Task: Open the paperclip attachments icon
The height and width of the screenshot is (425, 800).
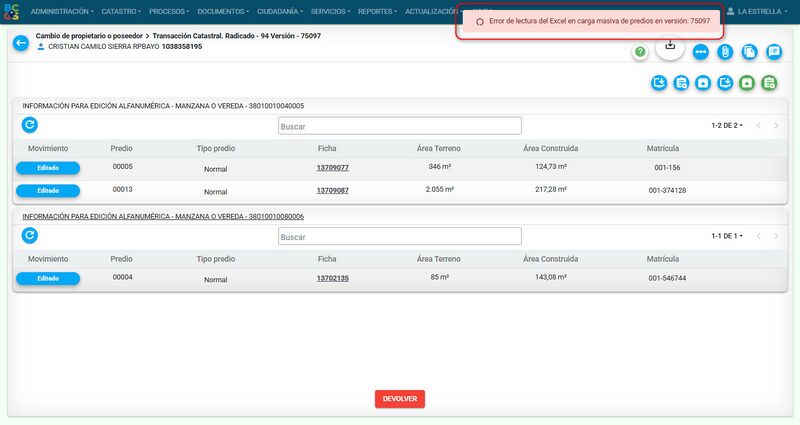Action: tap(725, 52)
